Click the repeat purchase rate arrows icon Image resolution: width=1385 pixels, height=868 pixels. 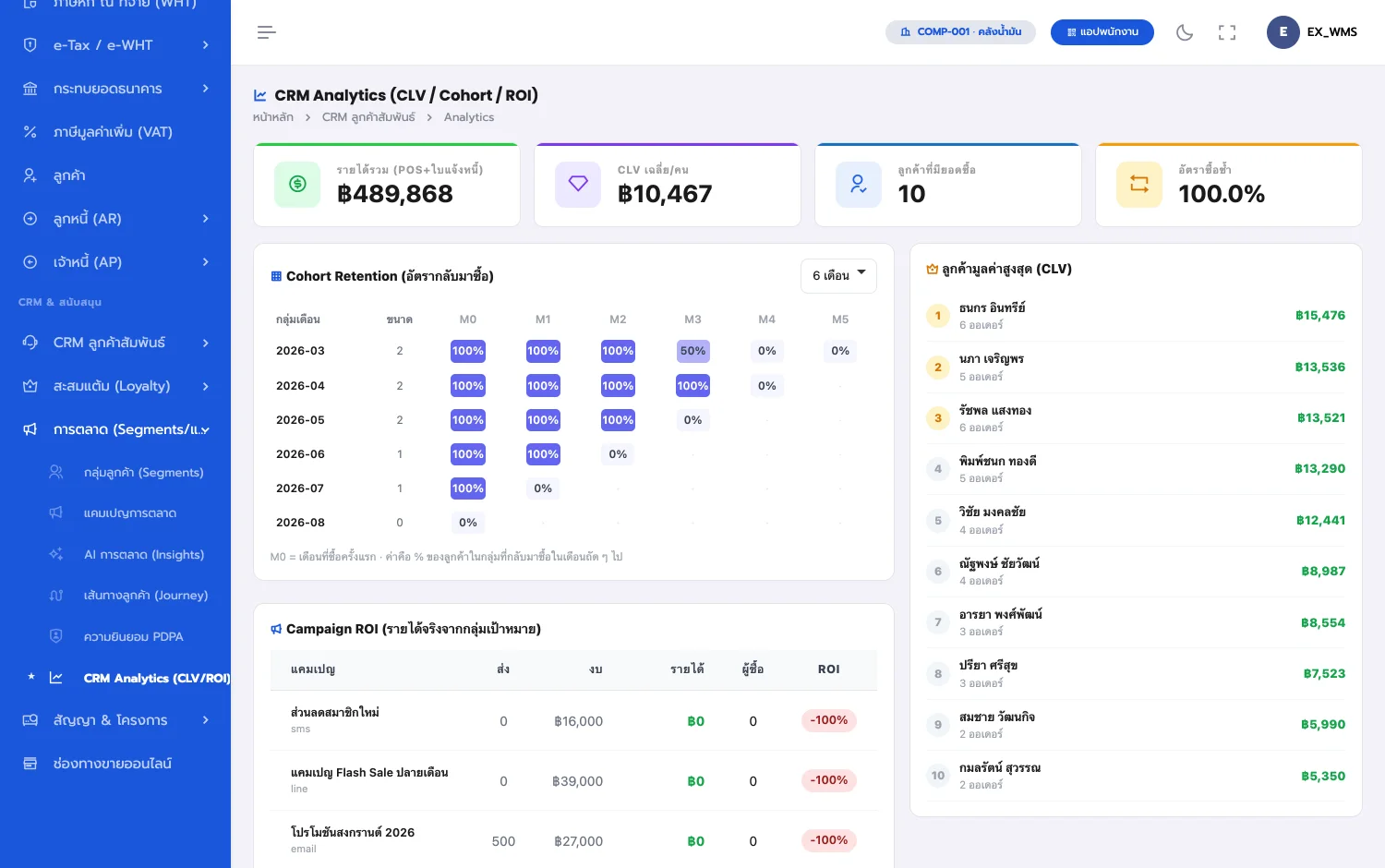[1139, 184]
